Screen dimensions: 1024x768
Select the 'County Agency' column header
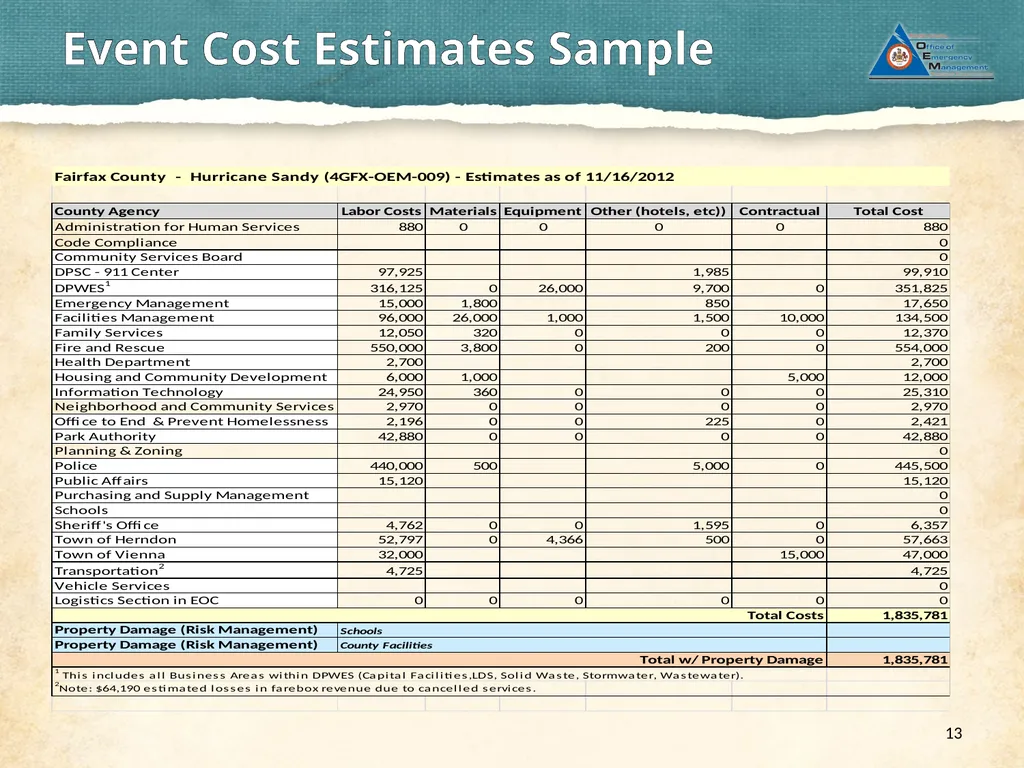pyautogui.click(x=107, y=211)
